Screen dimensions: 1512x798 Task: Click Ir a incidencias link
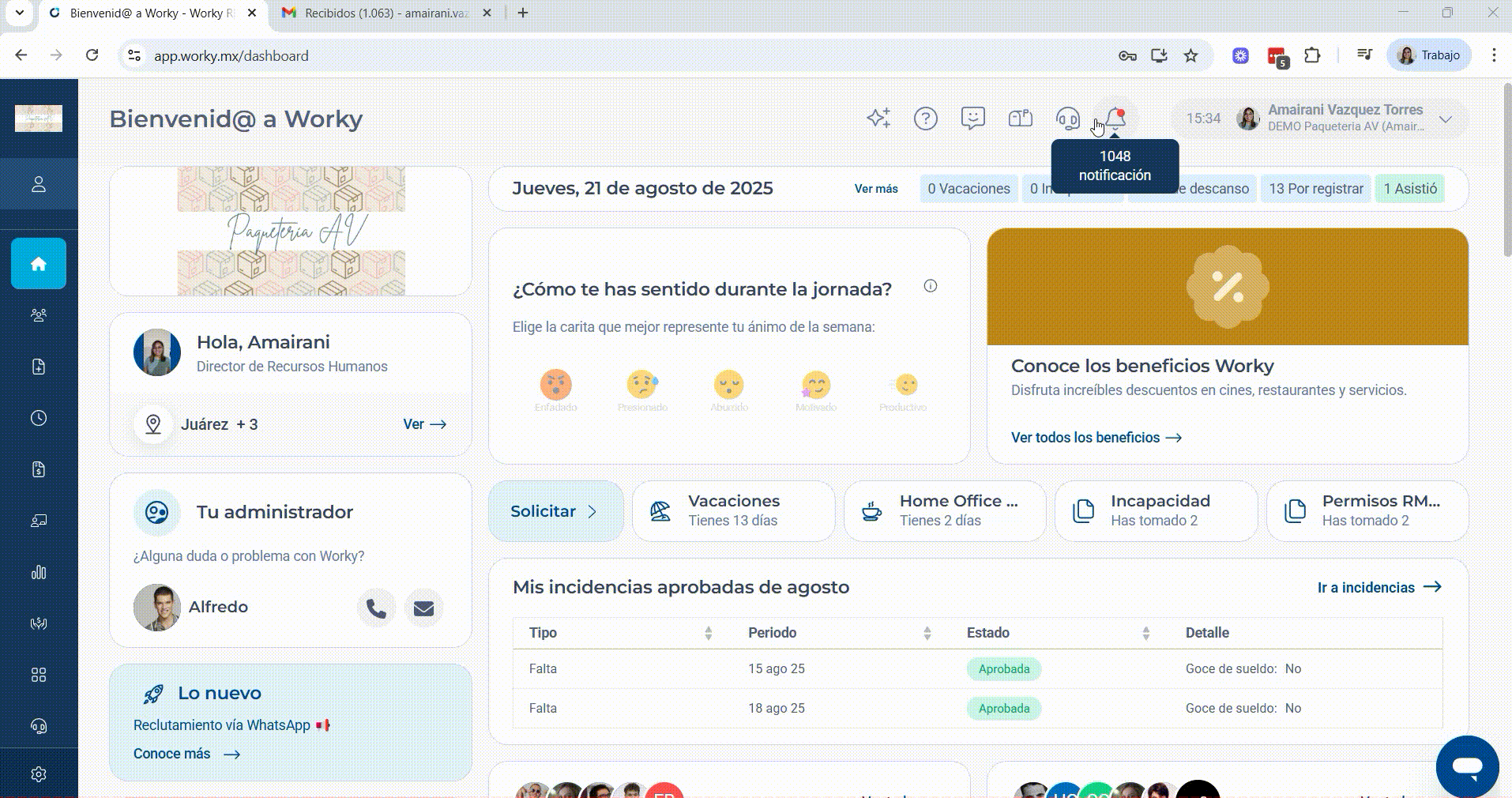pyautogui.click(x=1379, y=587)
